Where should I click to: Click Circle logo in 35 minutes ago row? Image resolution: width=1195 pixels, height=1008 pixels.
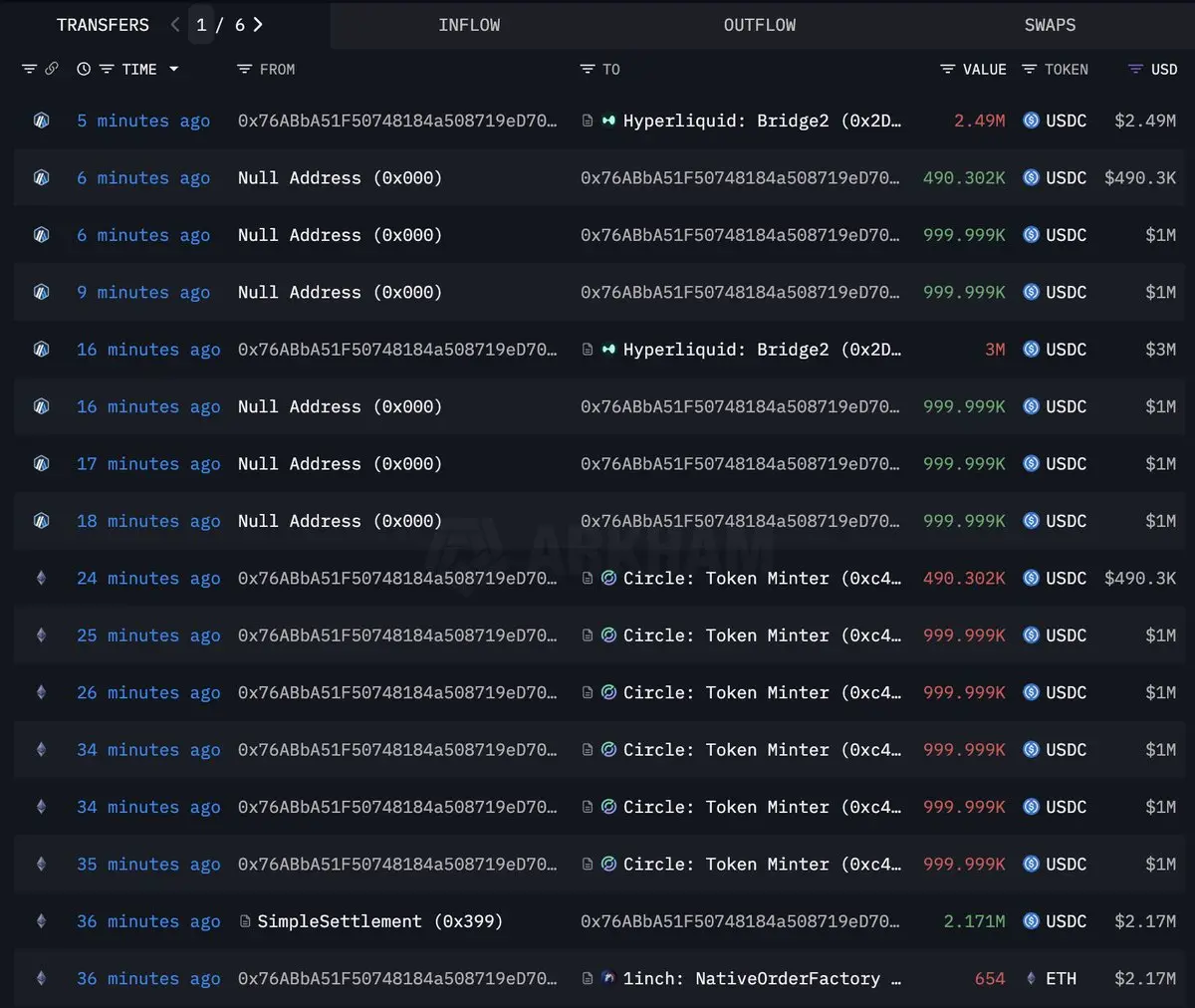(x=608, y=865)
